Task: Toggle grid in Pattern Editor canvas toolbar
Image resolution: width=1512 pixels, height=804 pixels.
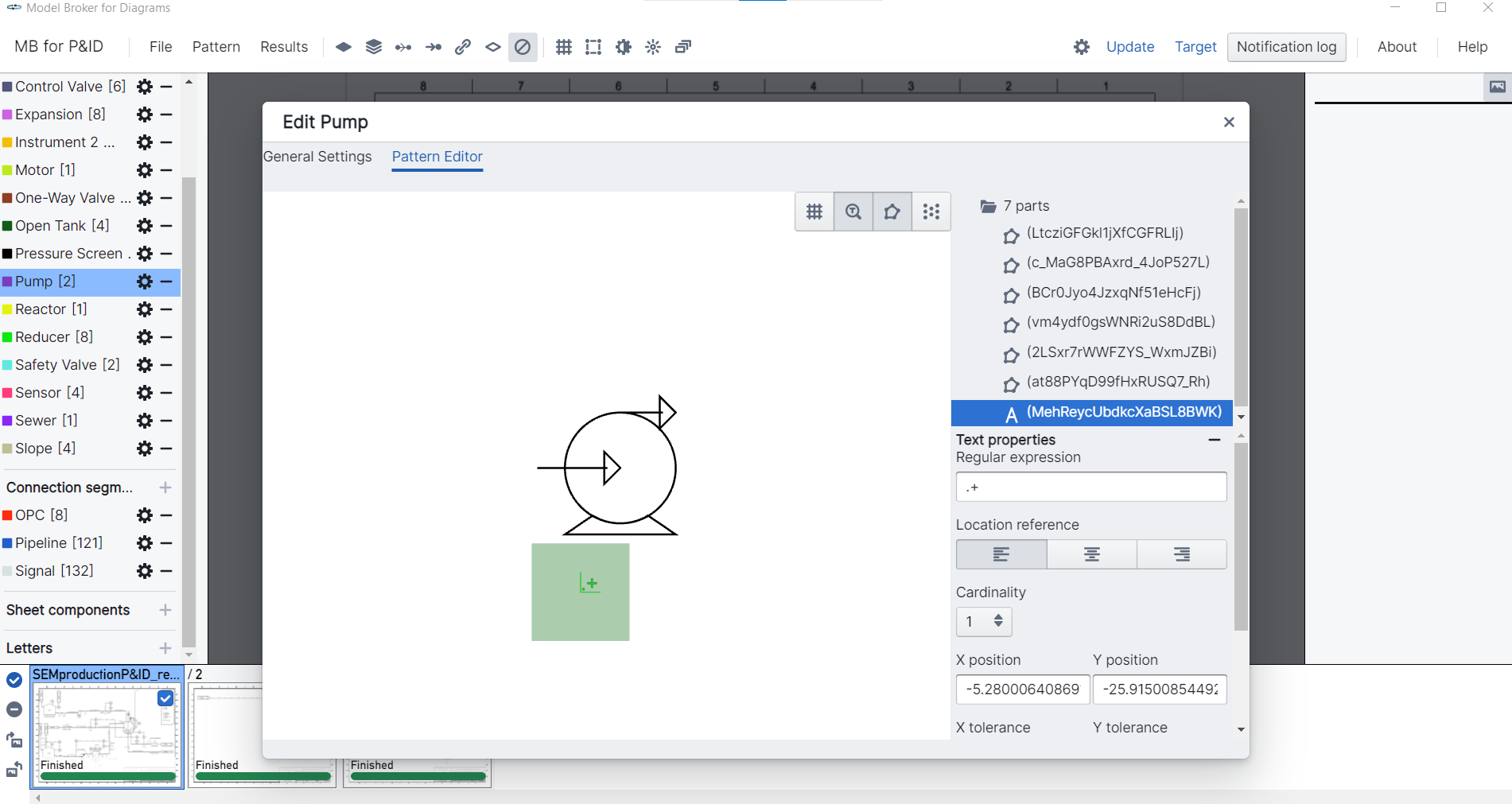Action: click(x=814, y=212)
